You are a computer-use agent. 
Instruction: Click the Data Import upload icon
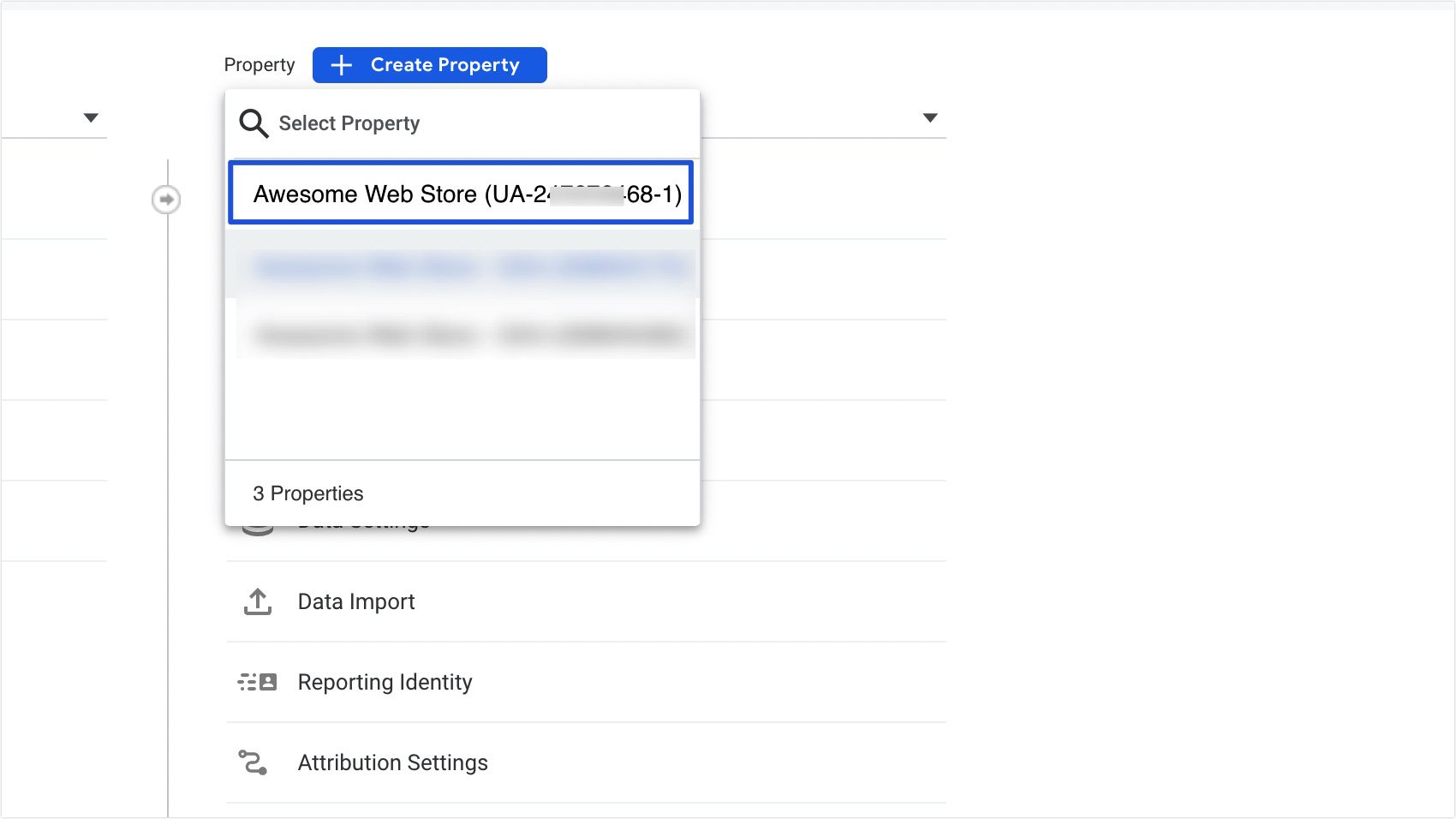pyautogui.click(x=257, y=601)
